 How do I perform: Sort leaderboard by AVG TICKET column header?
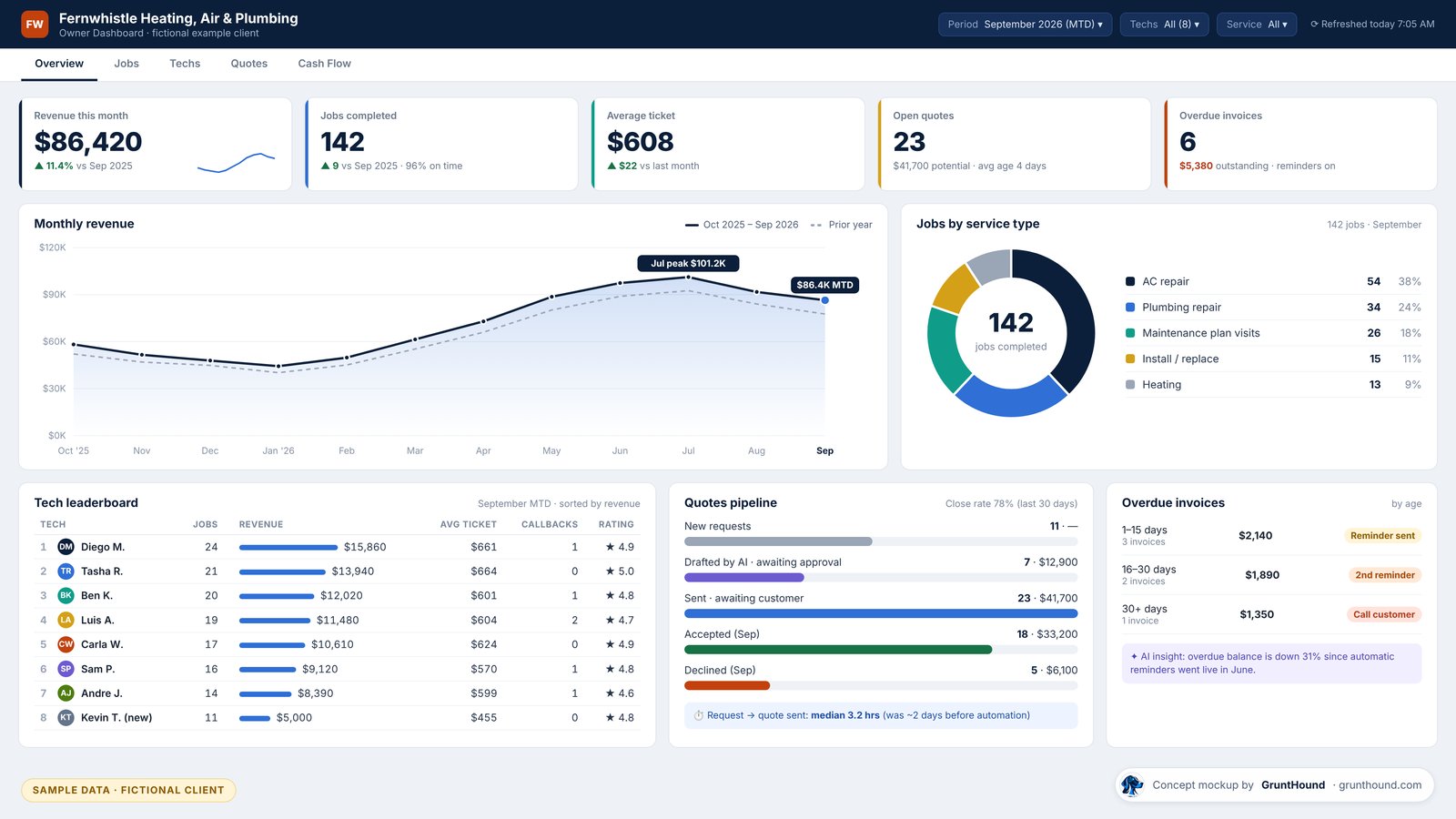click(x=469, y=525)
